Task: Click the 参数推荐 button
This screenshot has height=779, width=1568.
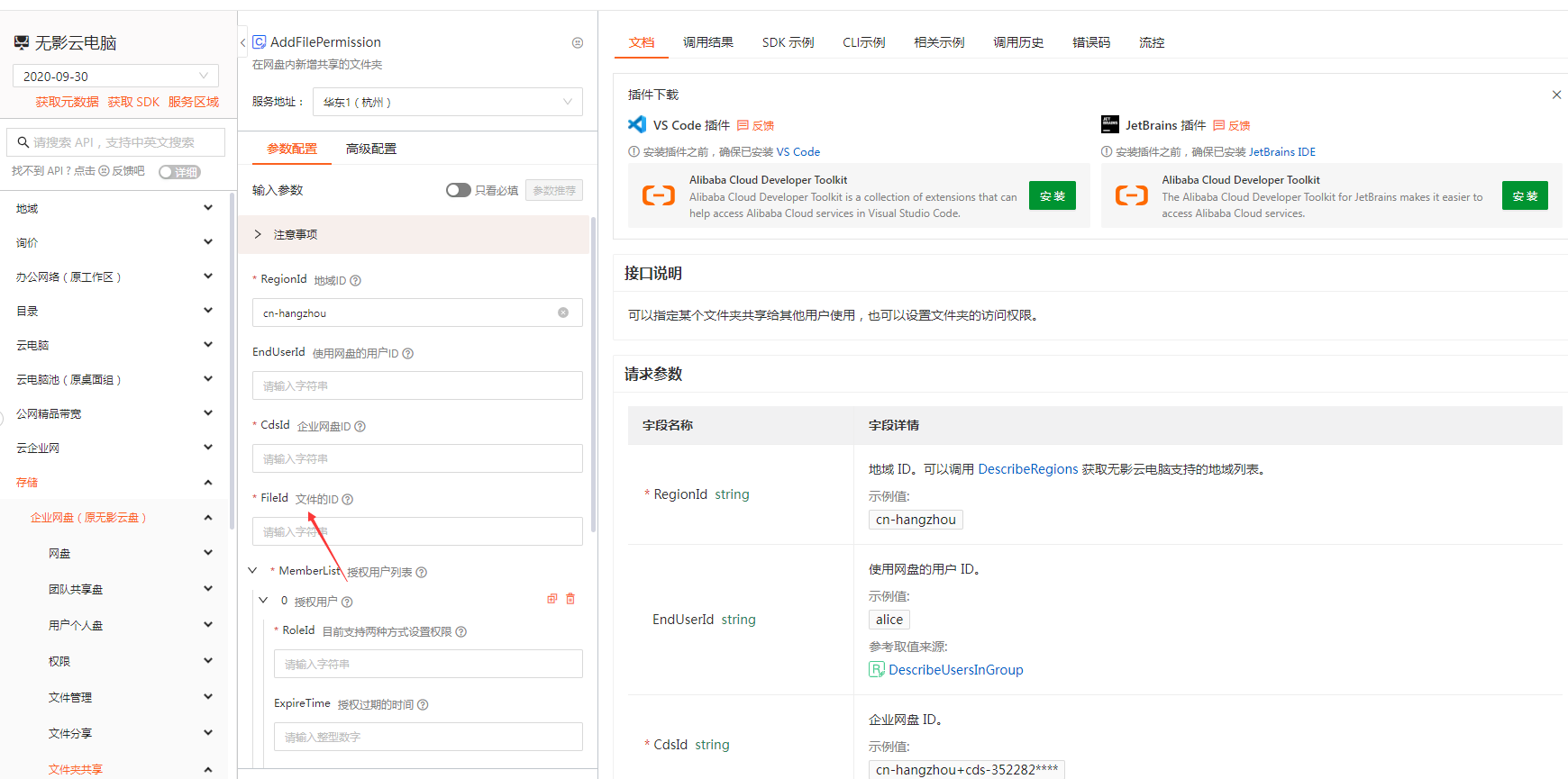Action: tap(554, 190)
